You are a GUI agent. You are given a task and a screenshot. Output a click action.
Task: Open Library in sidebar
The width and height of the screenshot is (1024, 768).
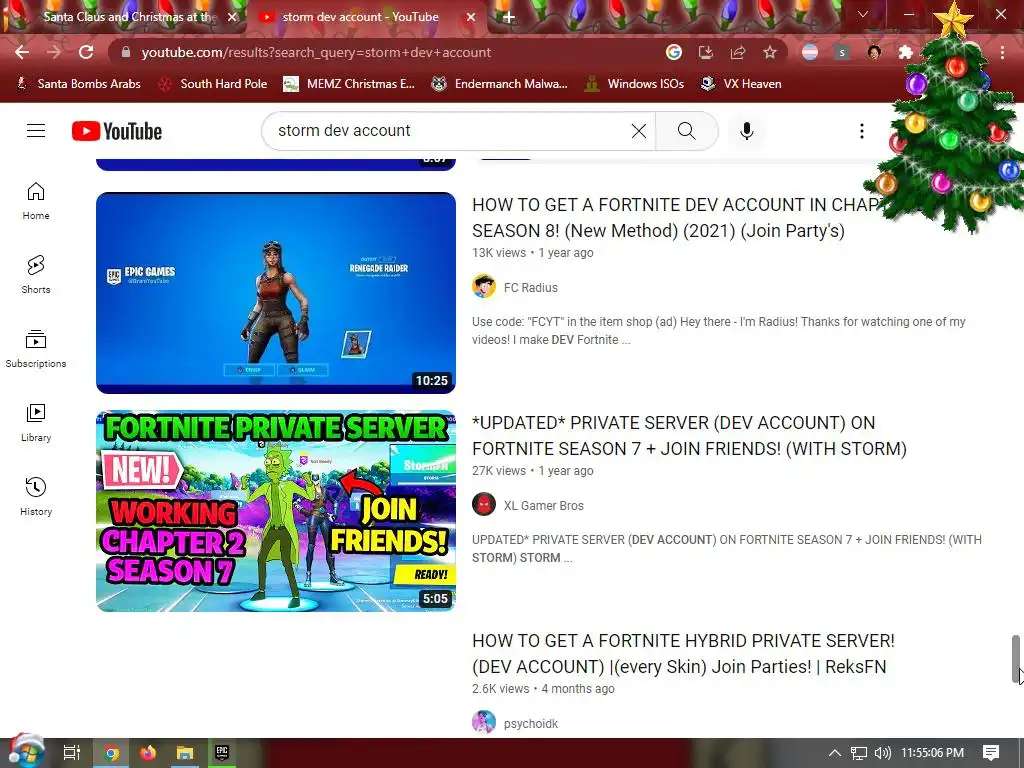coord(36,423)
